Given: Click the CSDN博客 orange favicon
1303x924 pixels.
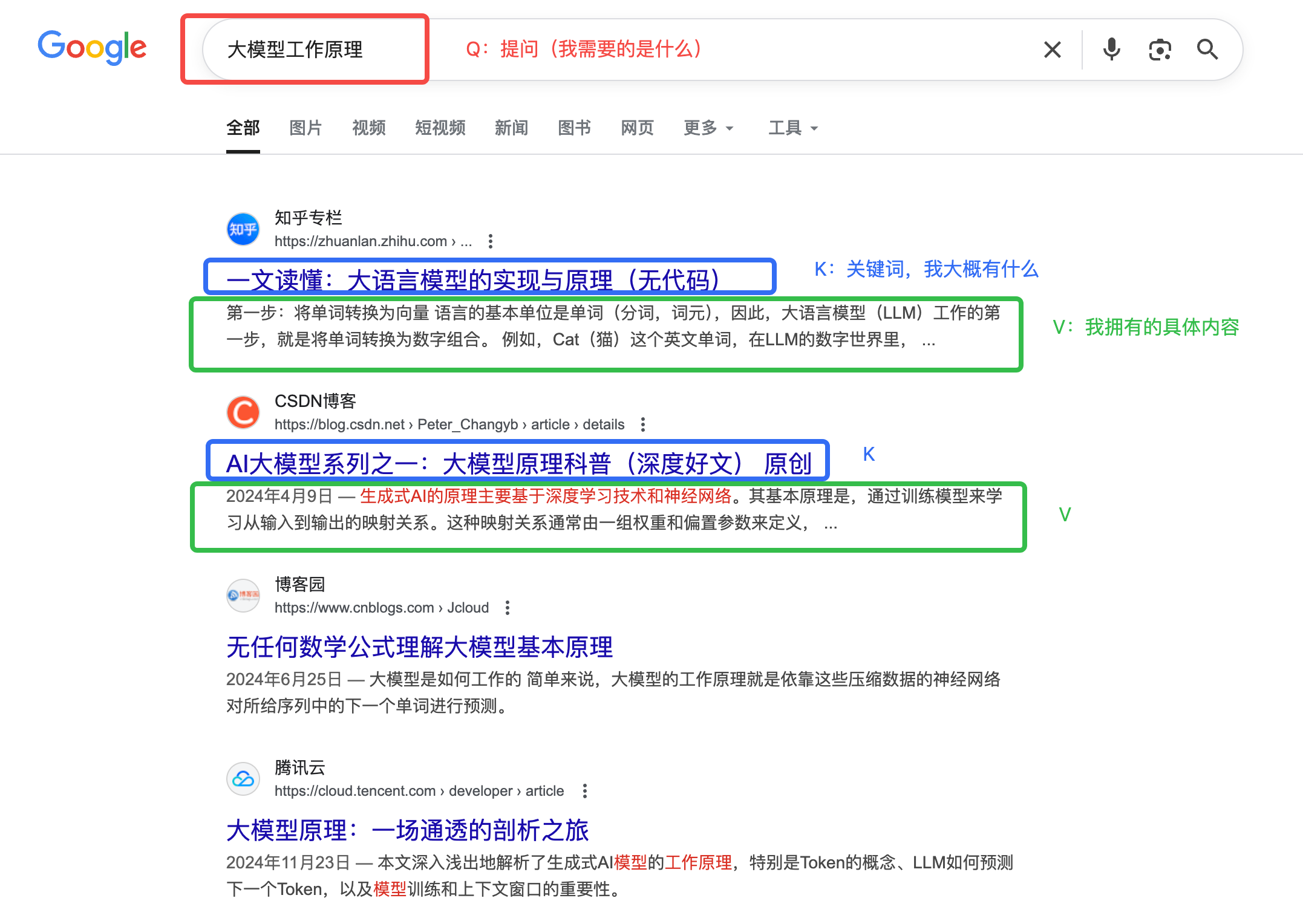Looking at the screenshot, I should pos(242,412).
